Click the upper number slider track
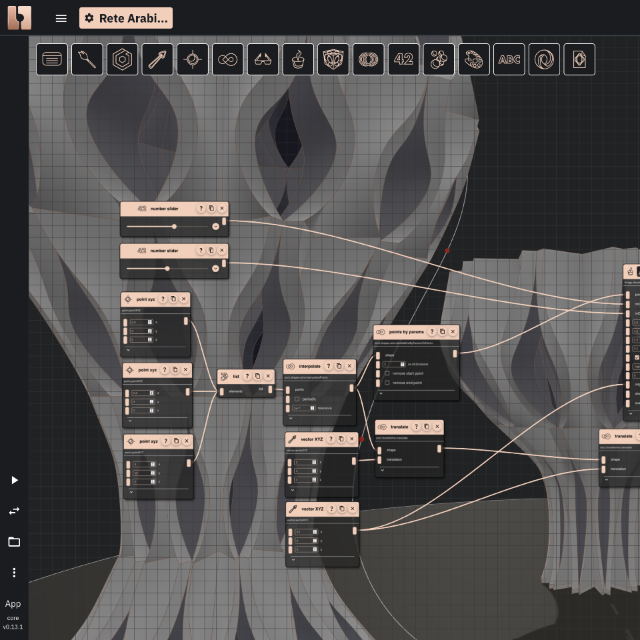This screenshot has height=640, width=640. 167,226
